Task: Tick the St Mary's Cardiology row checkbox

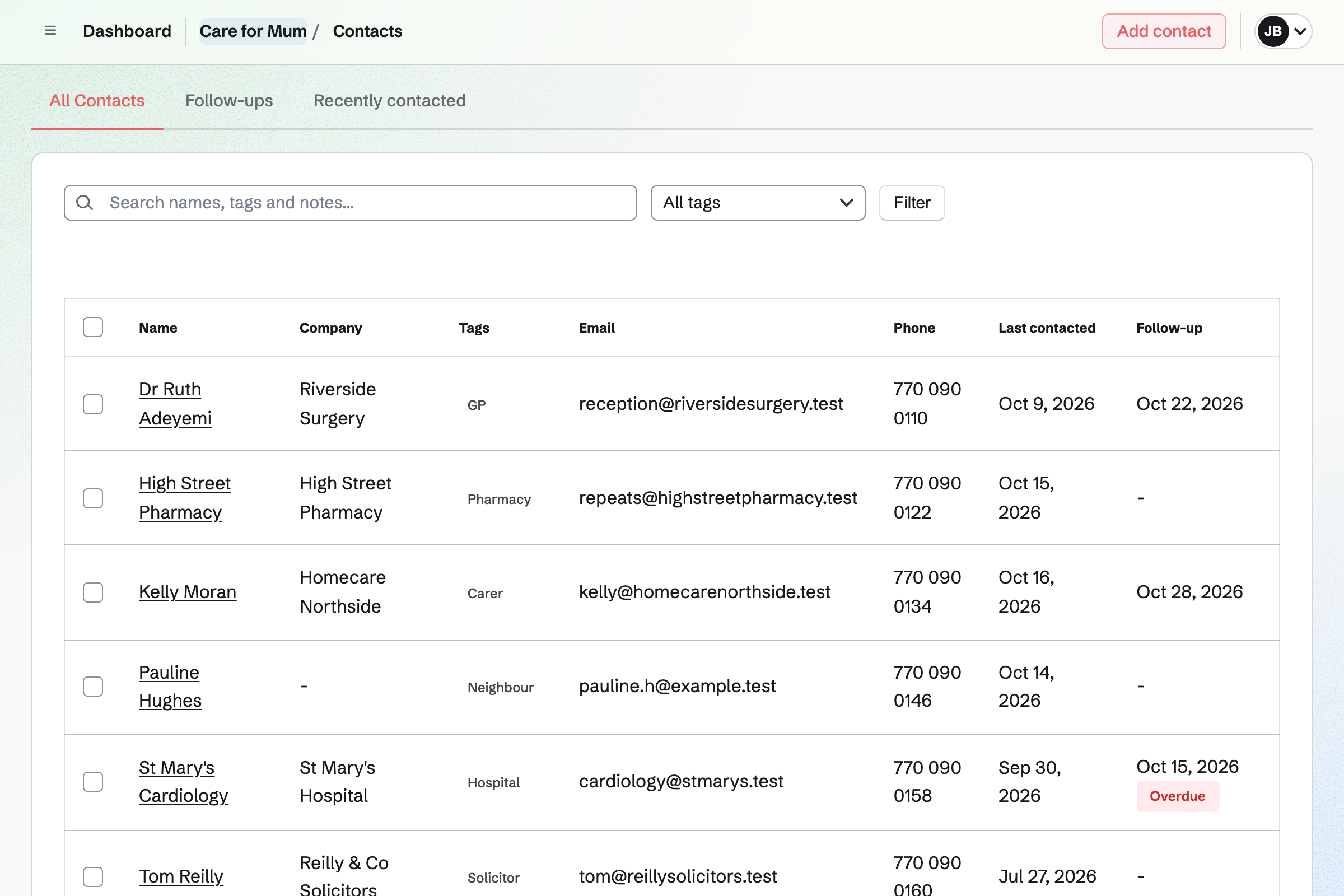Action: coord(92,782)
